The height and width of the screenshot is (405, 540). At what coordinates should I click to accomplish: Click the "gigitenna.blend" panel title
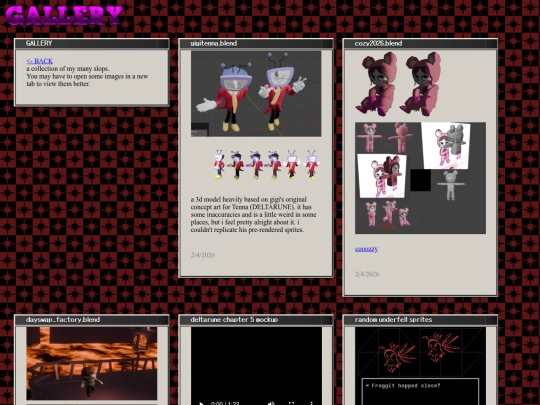click(x=214, y=43)
